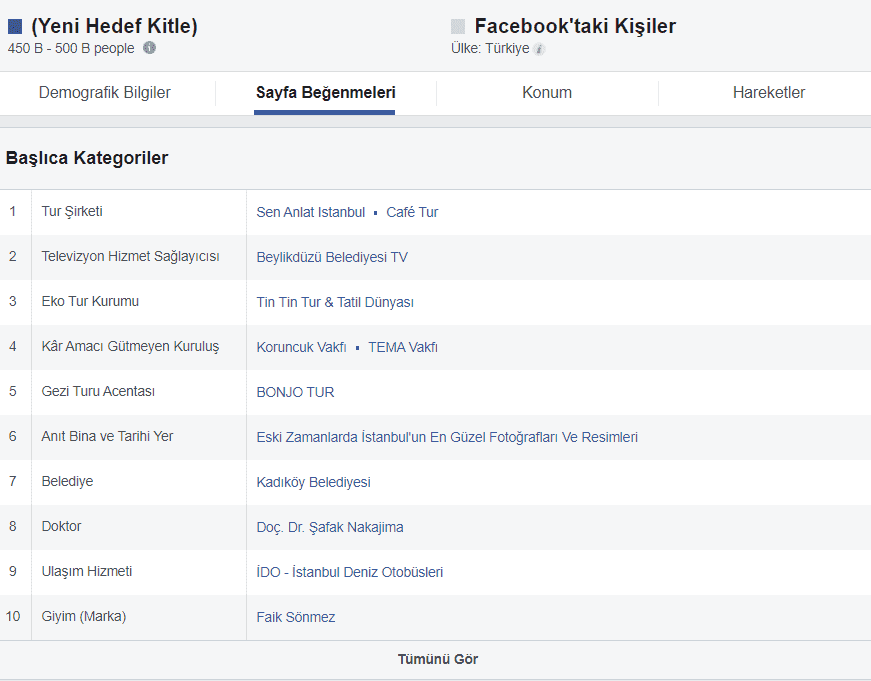Switch to the Konum tab
The image size is (871, 681).
click(547, 92)
